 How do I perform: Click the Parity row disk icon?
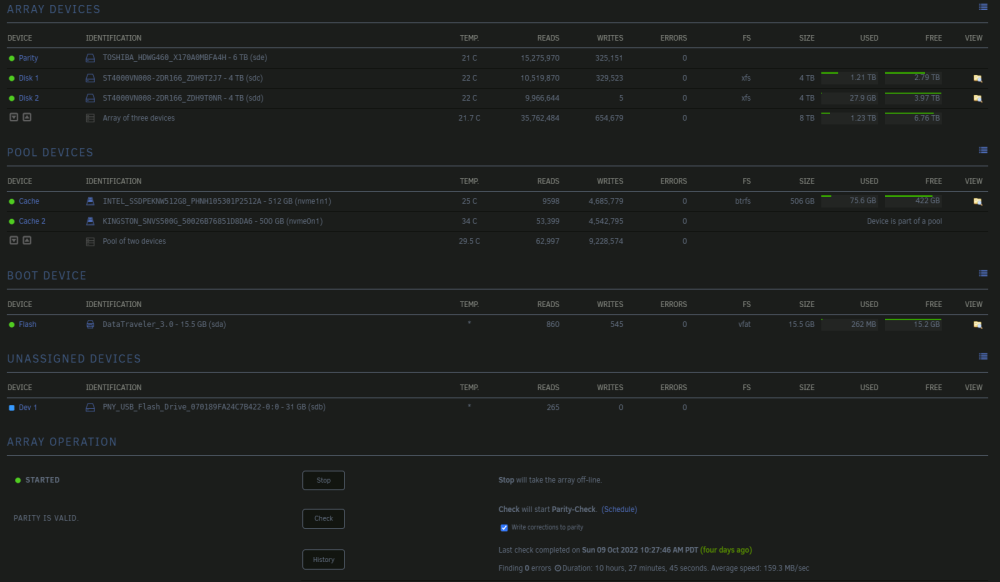click(x=90, y=58)
